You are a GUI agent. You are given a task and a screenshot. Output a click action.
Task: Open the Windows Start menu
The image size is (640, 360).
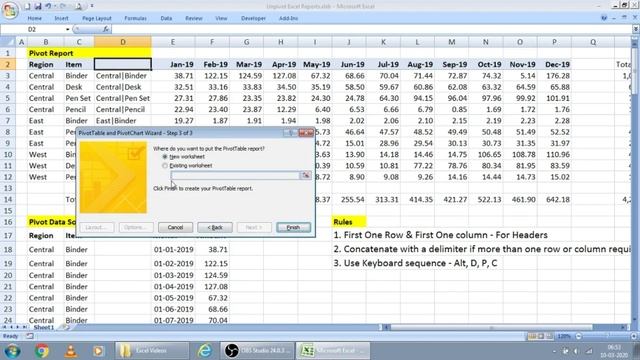click(x=12, y=351)
